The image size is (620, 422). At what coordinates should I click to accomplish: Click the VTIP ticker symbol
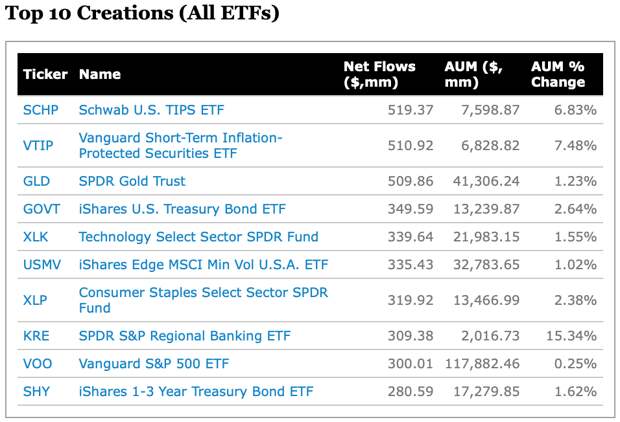tap(39, 145)
